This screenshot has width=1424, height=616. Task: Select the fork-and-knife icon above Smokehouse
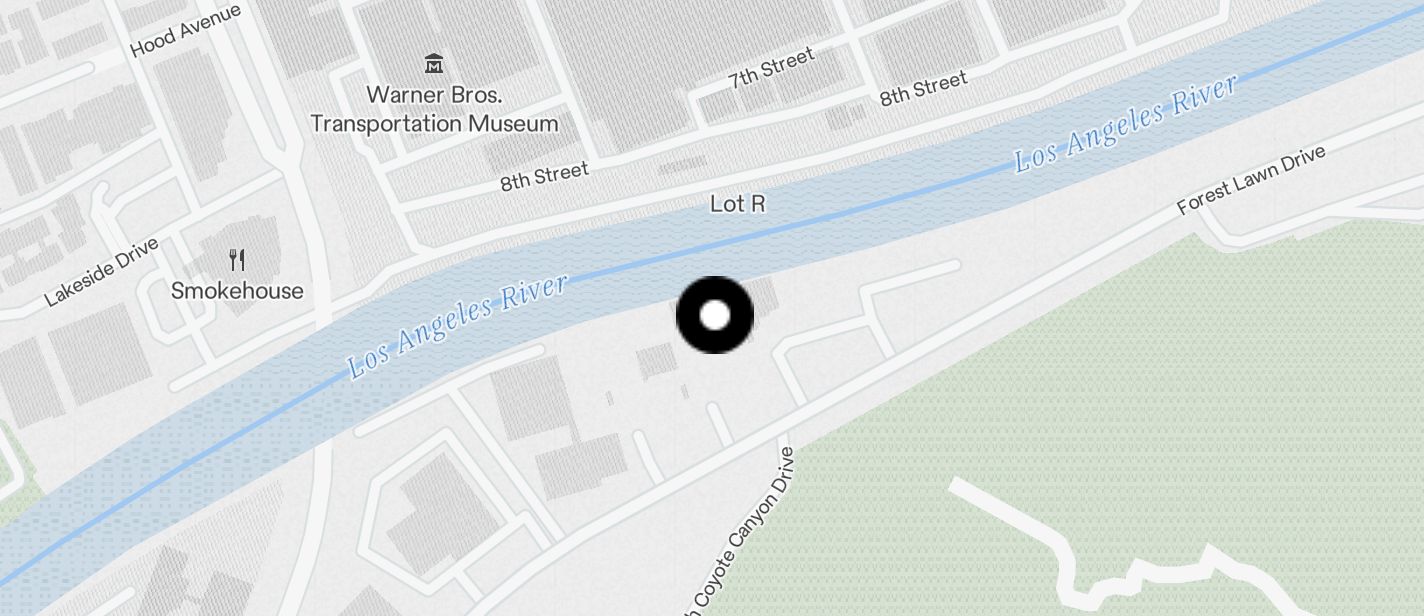237,260
